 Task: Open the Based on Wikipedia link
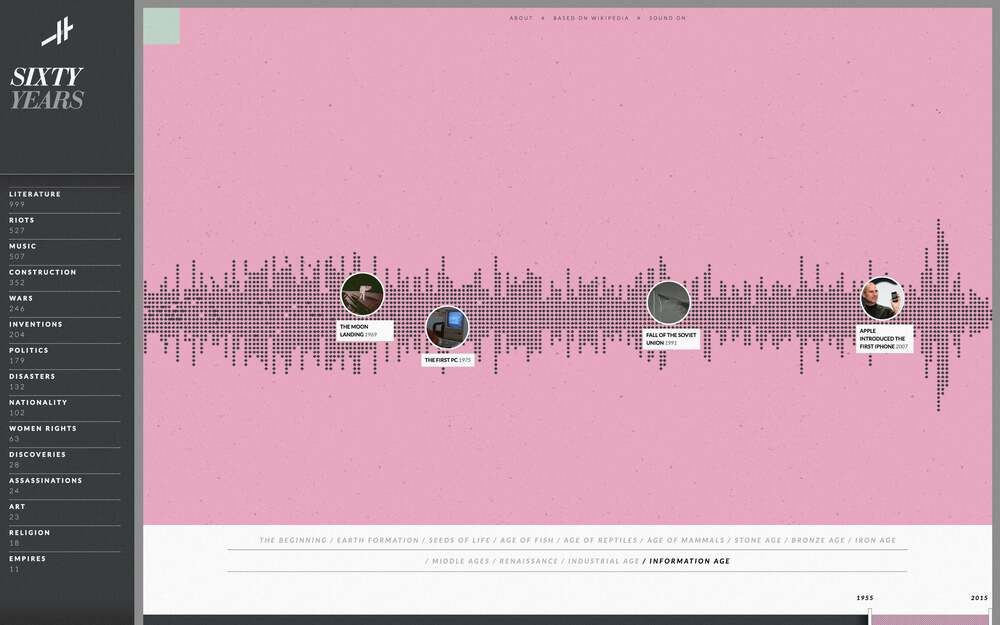[x=591, y=18]
